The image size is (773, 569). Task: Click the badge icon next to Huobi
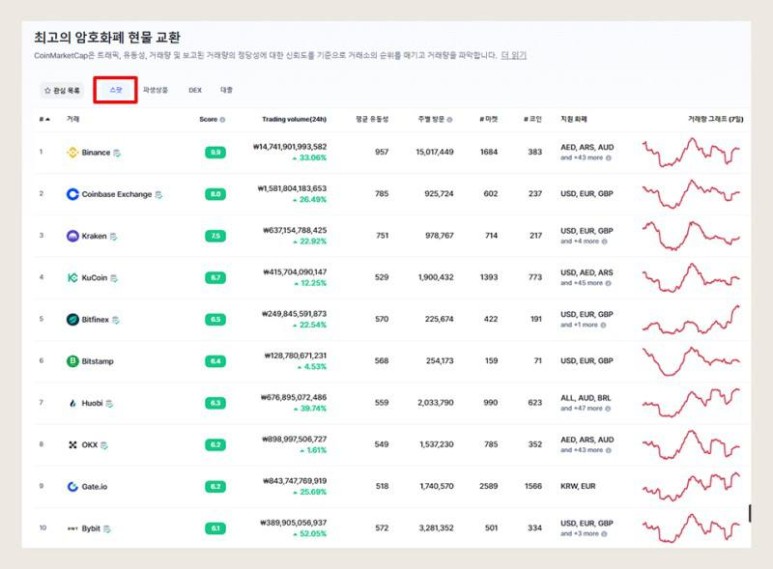tap(109, 404)
